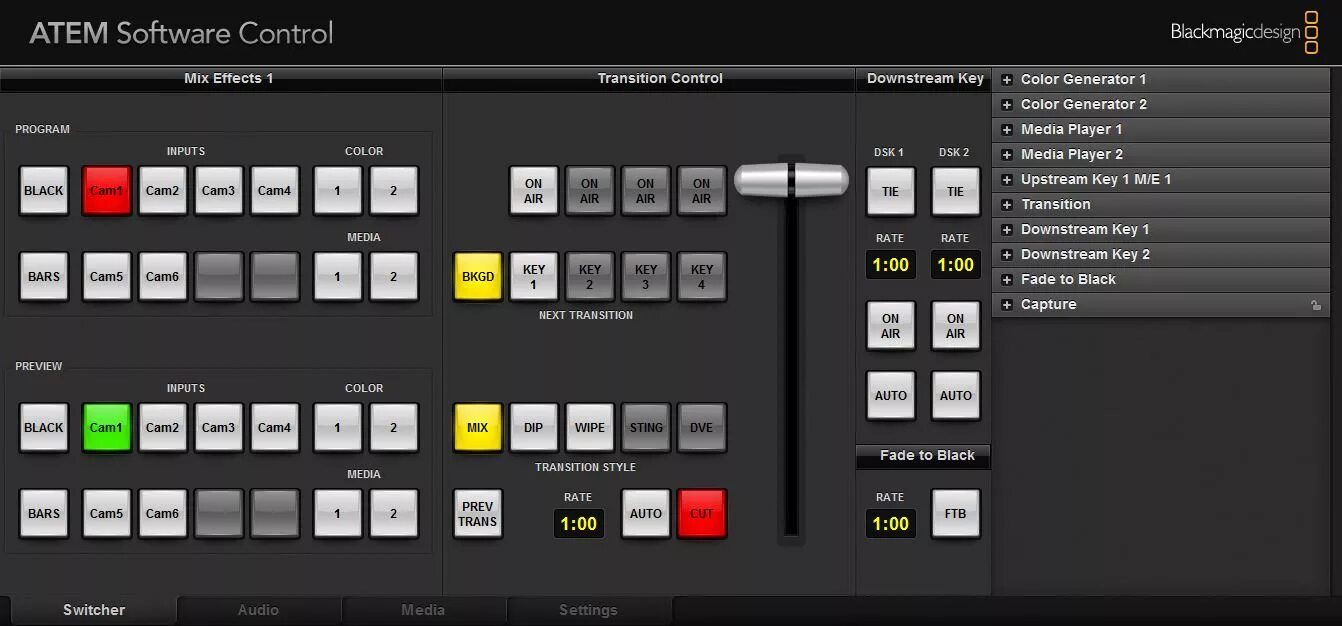
Task: Toggle KEY 1 in Next Transition
Action: (x=534, y=276)
